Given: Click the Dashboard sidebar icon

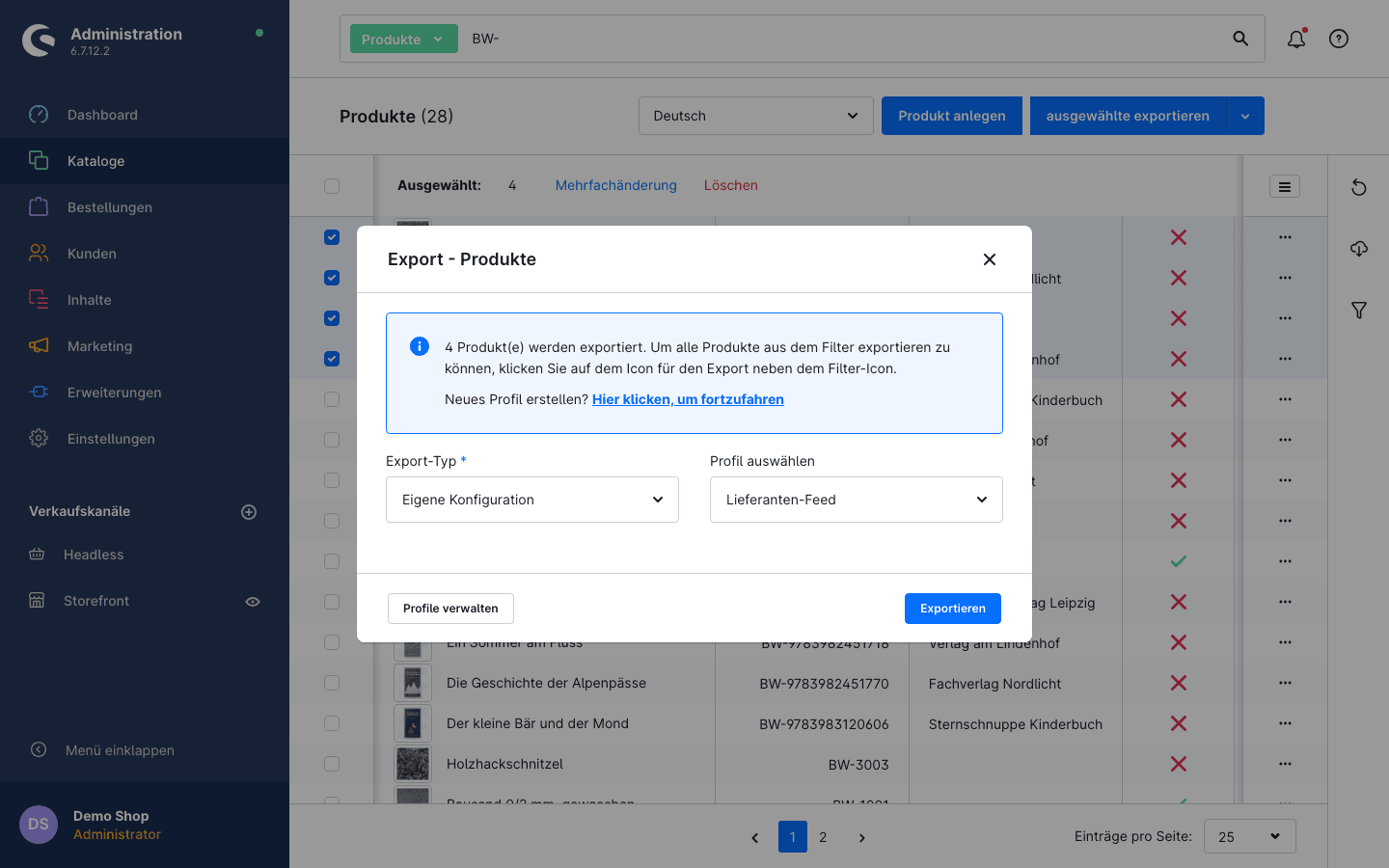Looking at the screenshot, I should tap(39, 115).
